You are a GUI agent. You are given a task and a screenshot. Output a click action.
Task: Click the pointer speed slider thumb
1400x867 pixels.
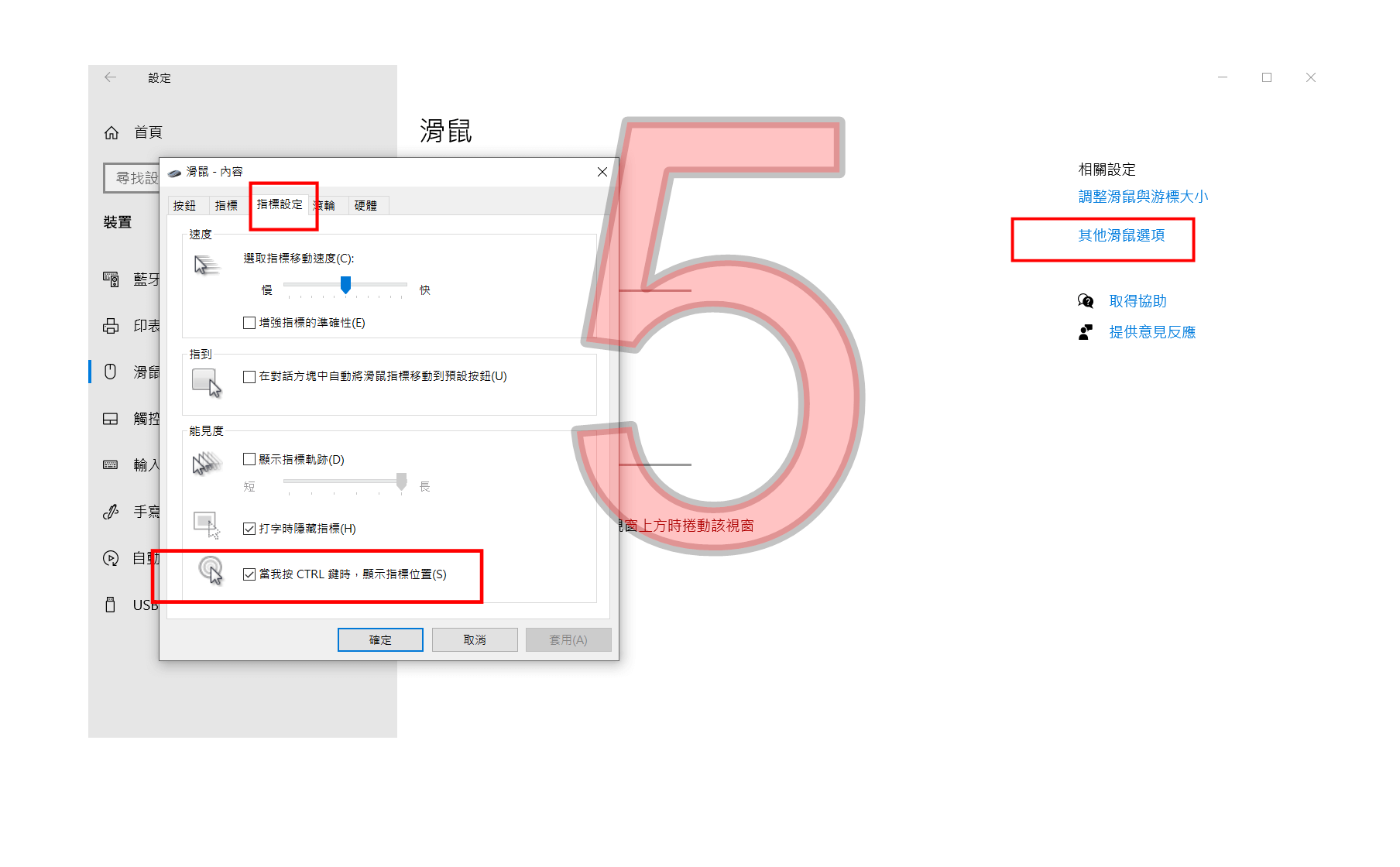(346, 285)
